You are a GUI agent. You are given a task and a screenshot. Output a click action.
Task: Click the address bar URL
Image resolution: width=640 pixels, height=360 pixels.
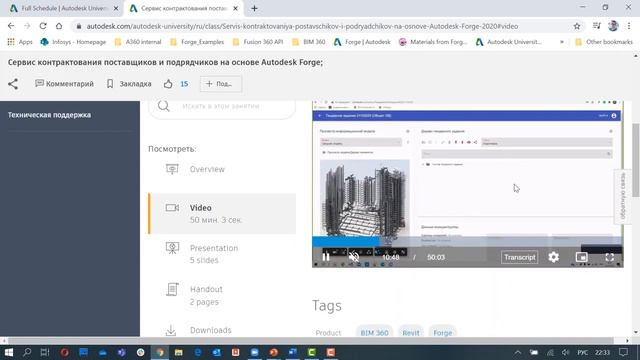tap(302, 26)
